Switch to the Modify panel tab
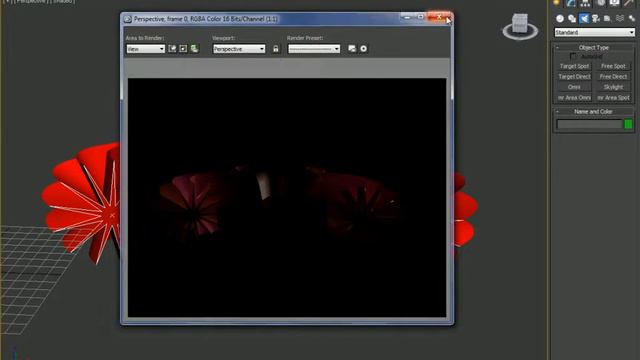 pos(571,3)
